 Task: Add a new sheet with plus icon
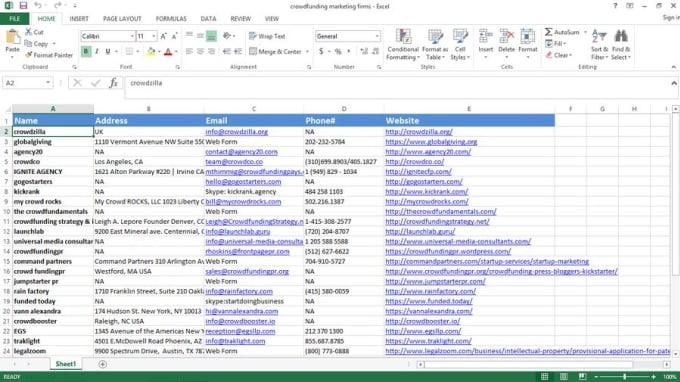(102, 364)
